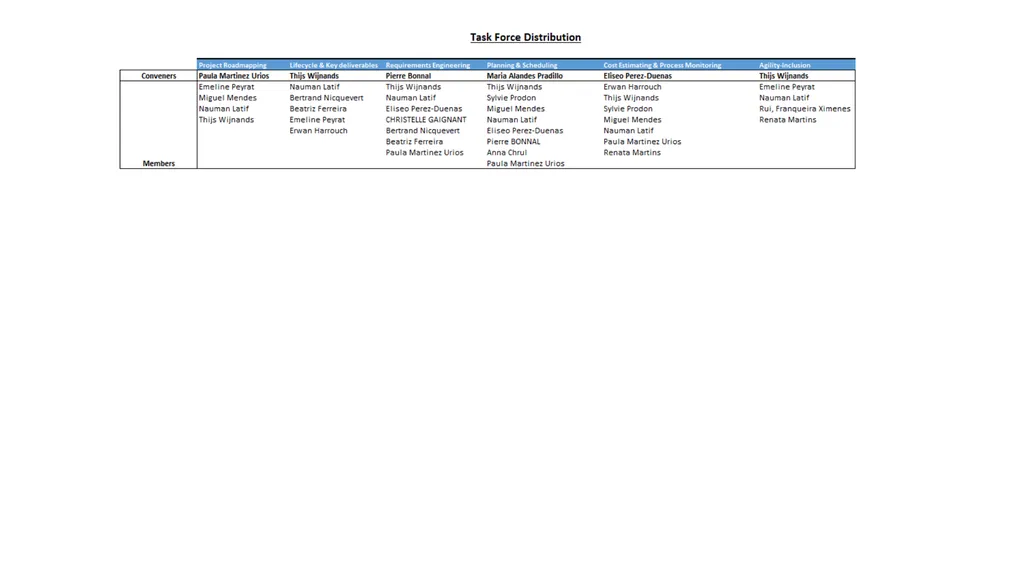Select the Anna Chrul cell

coord(507,153)
